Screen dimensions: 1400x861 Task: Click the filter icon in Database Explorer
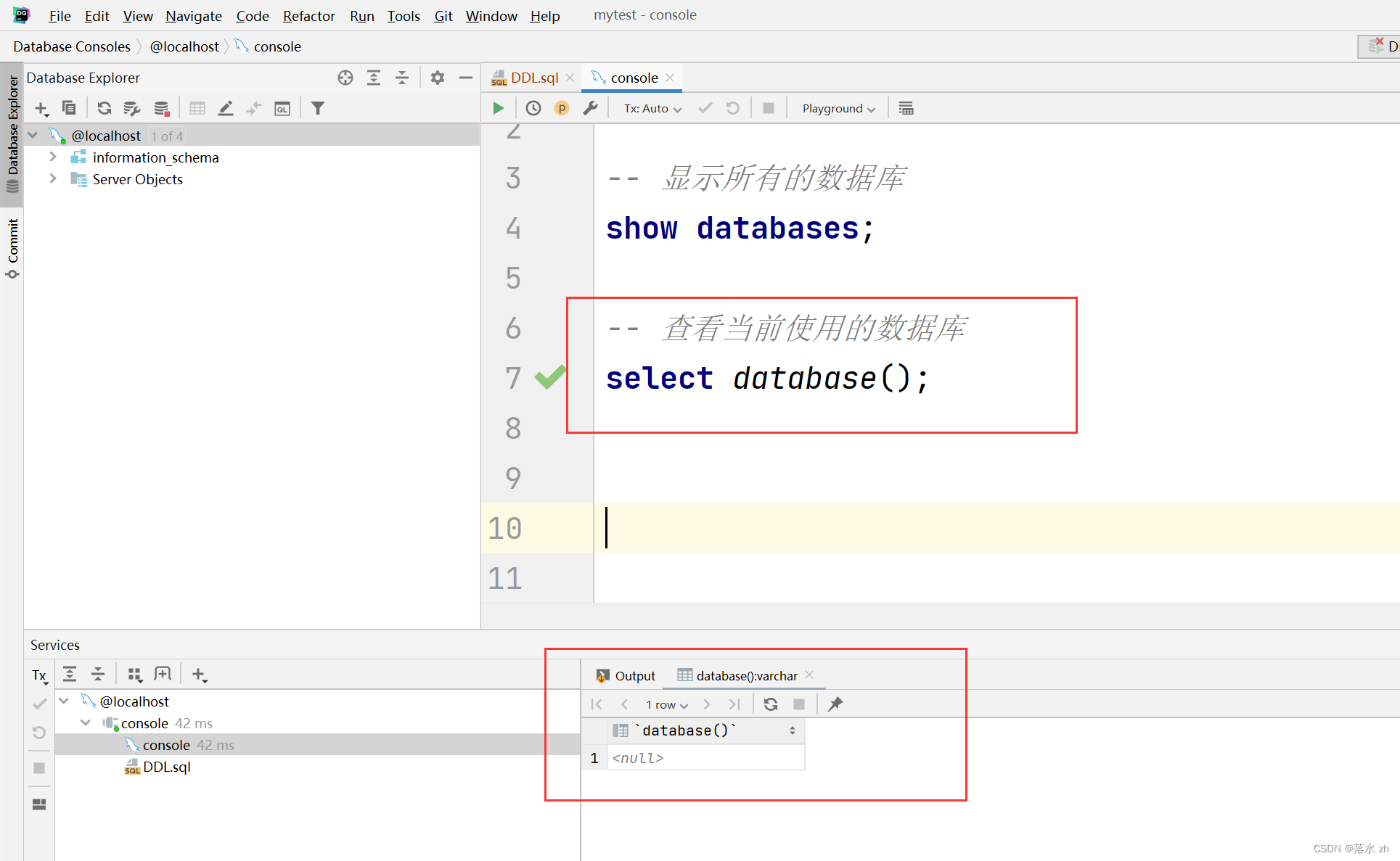pos(316,107)
